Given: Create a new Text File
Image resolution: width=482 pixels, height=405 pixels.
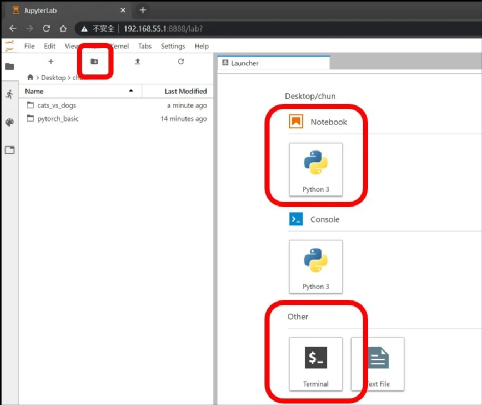Looking at the screenshot, I should click(x=378, y=364).
